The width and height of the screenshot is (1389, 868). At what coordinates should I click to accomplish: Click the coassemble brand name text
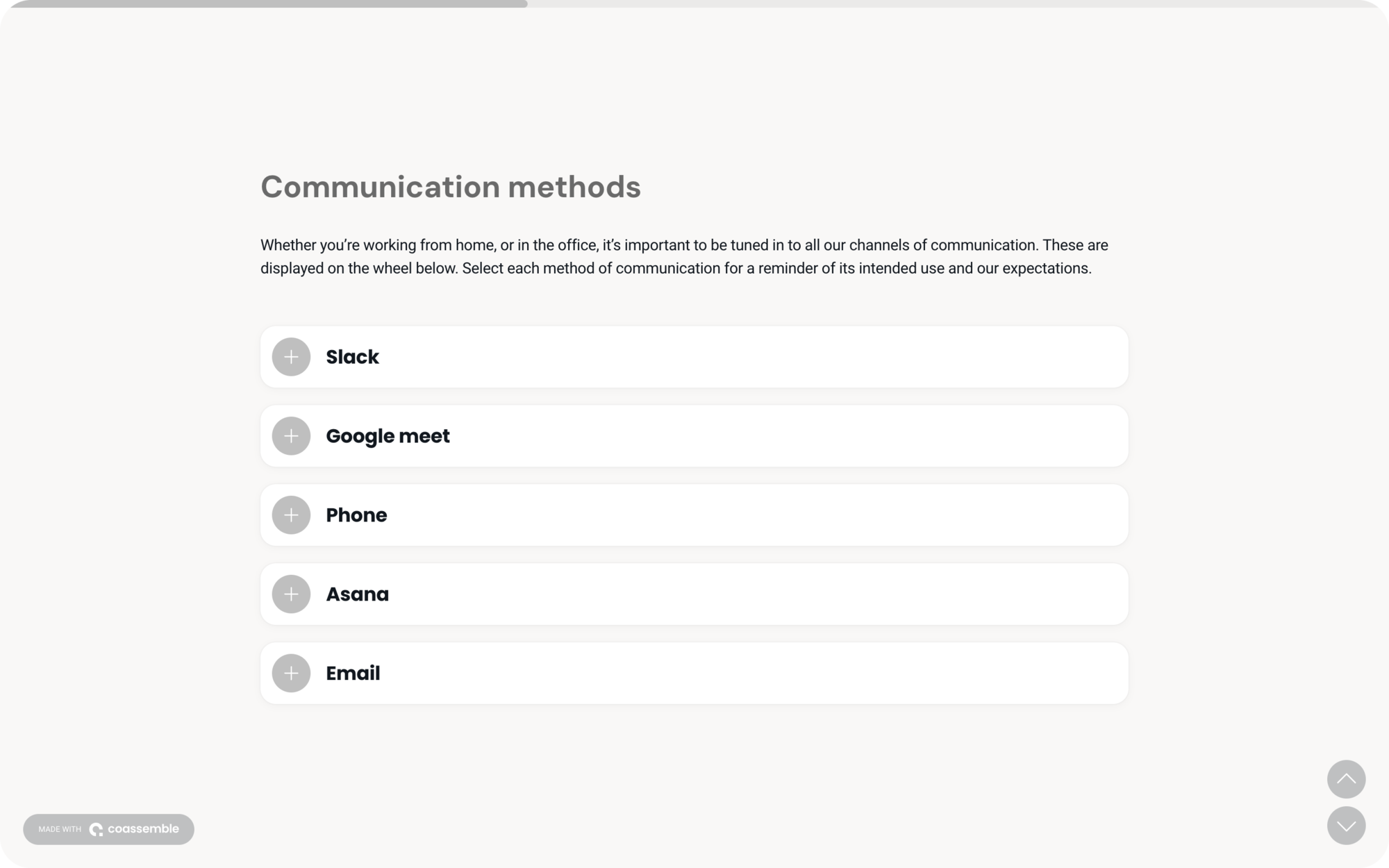pyautogui.click(x=144, y=828)
